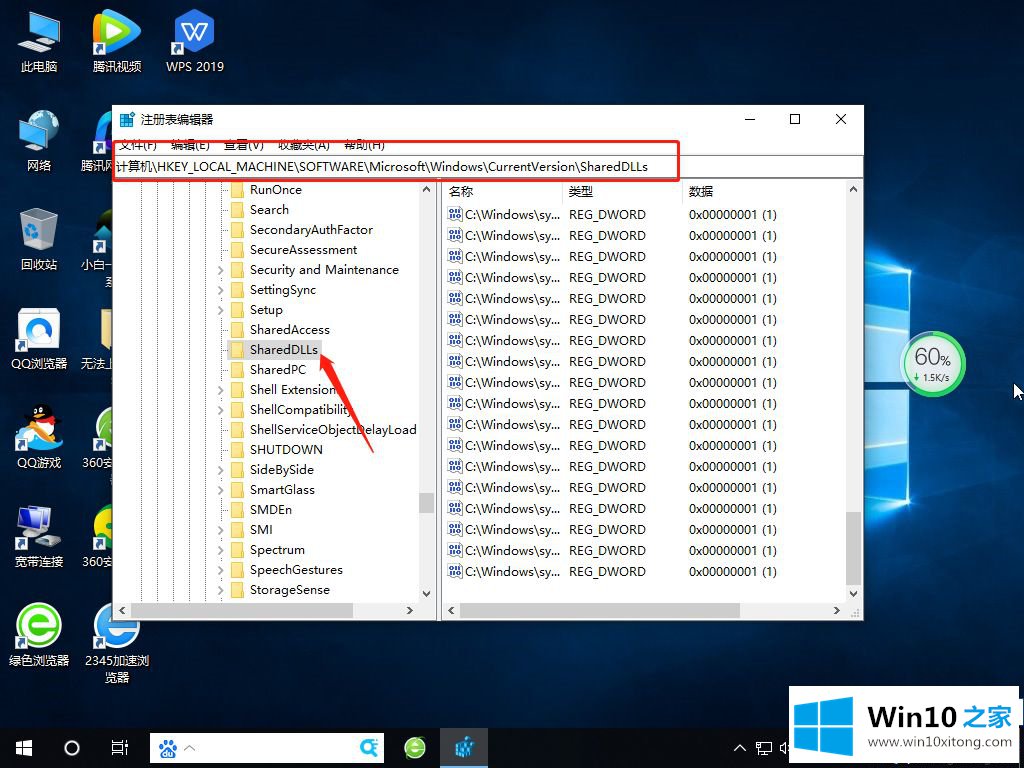Image resolution: width=1024 pixels, height=768 pixels.
Task: Open QQ浏览器 desktop shortcut
Action: pyautogui.click(x=39, y=330)
